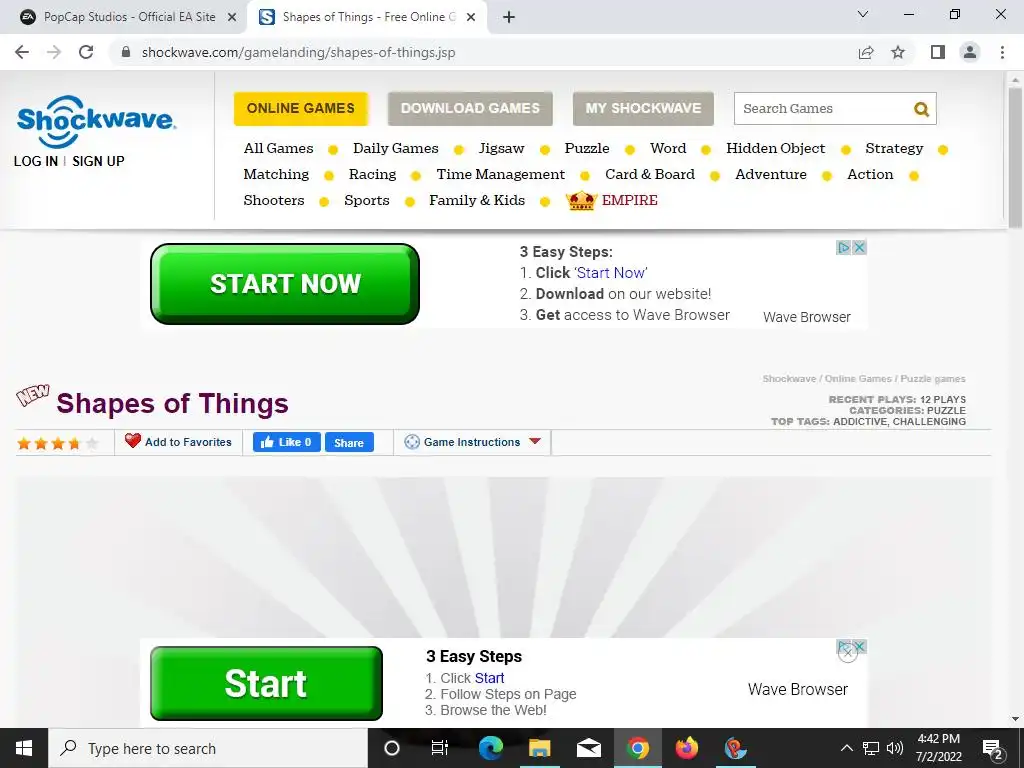Screen dimensions: 1024x768
Task: Open the Word category
Action: point(668,148)
